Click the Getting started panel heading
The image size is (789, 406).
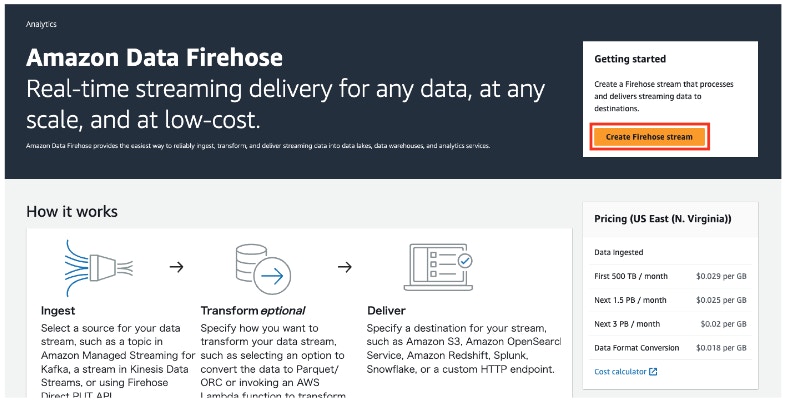click(x=630, y=59)
